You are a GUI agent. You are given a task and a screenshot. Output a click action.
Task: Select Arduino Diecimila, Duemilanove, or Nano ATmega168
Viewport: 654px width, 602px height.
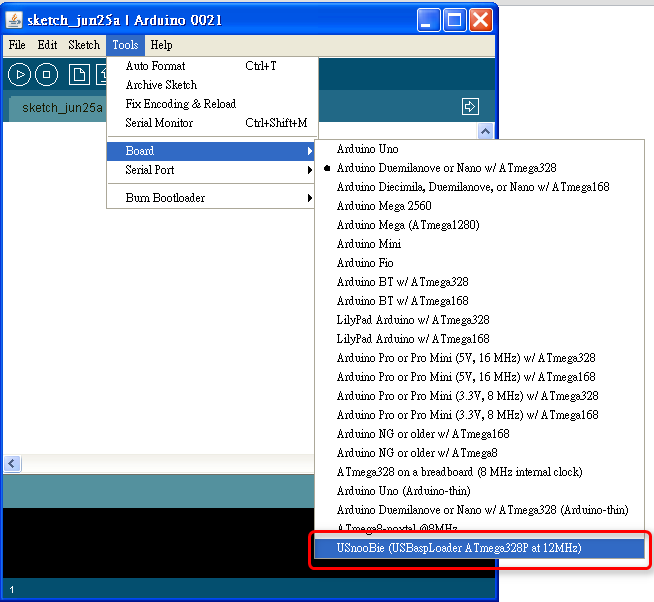[480, 187]
